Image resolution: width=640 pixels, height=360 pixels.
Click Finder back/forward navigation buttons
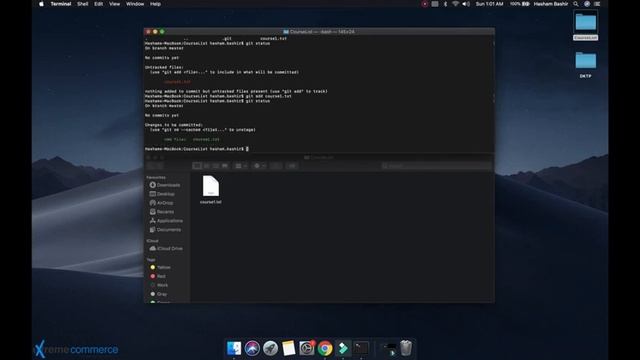[155, 166]
